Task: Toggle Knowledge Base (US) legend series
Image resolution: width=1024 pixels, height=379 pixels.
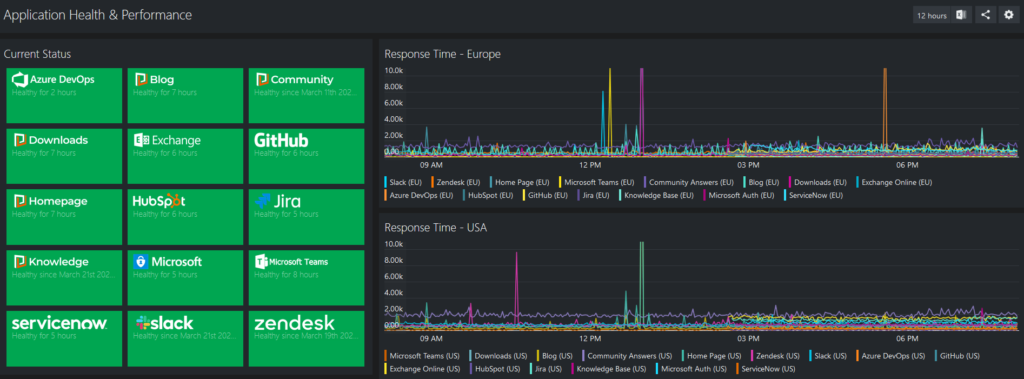Action: coord(609,369)
